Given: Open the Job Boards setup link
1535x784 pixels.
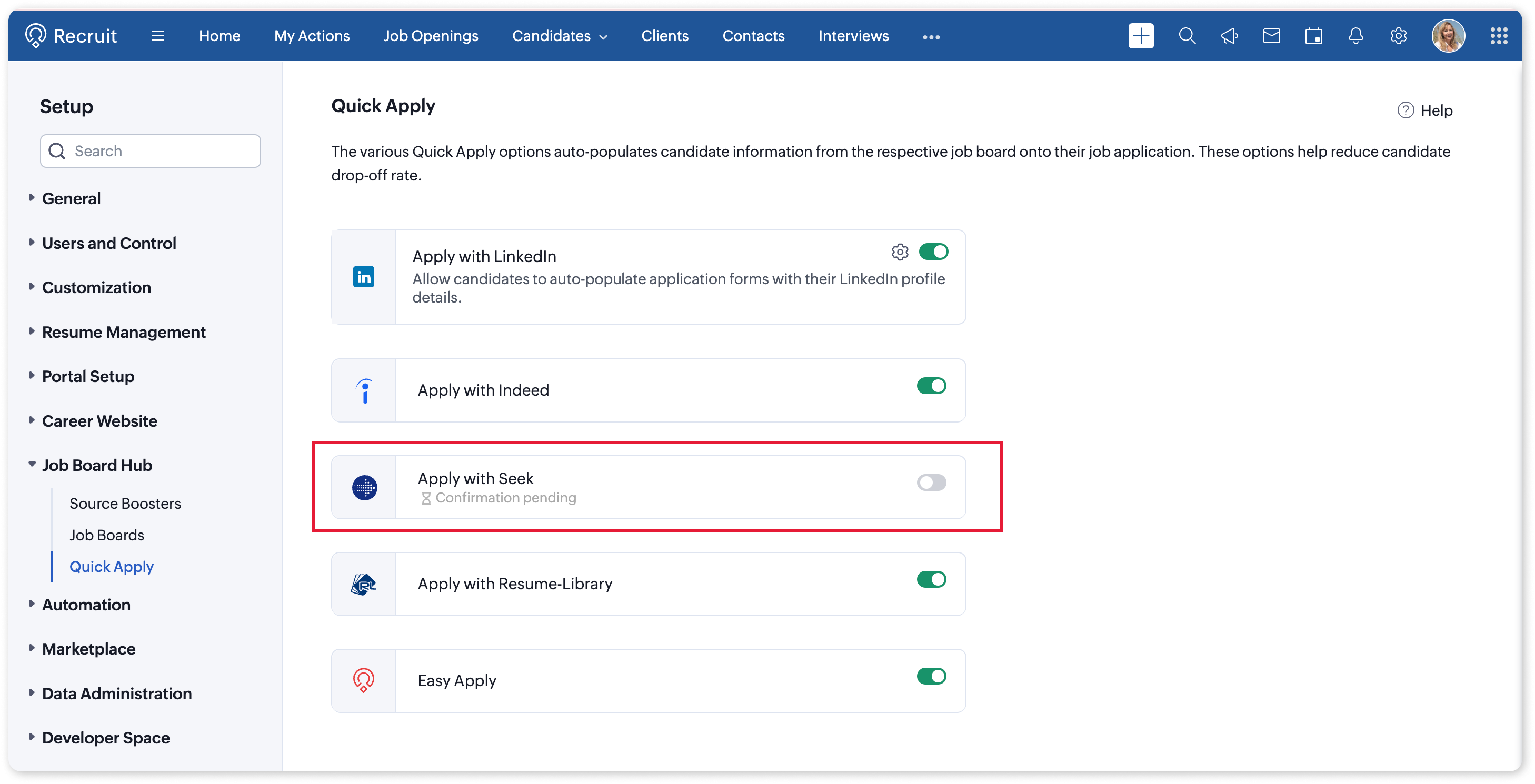Looking at the screenshot, I should tap(107, 535).
